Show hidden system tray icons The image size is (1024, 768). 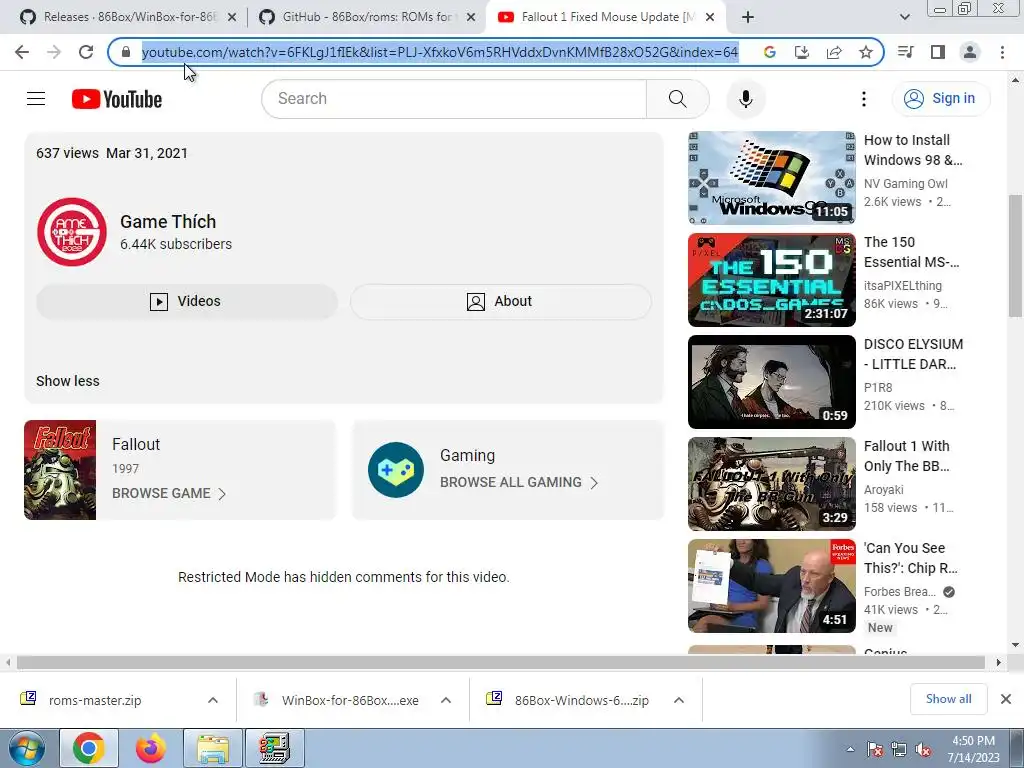tap(850, 750)
